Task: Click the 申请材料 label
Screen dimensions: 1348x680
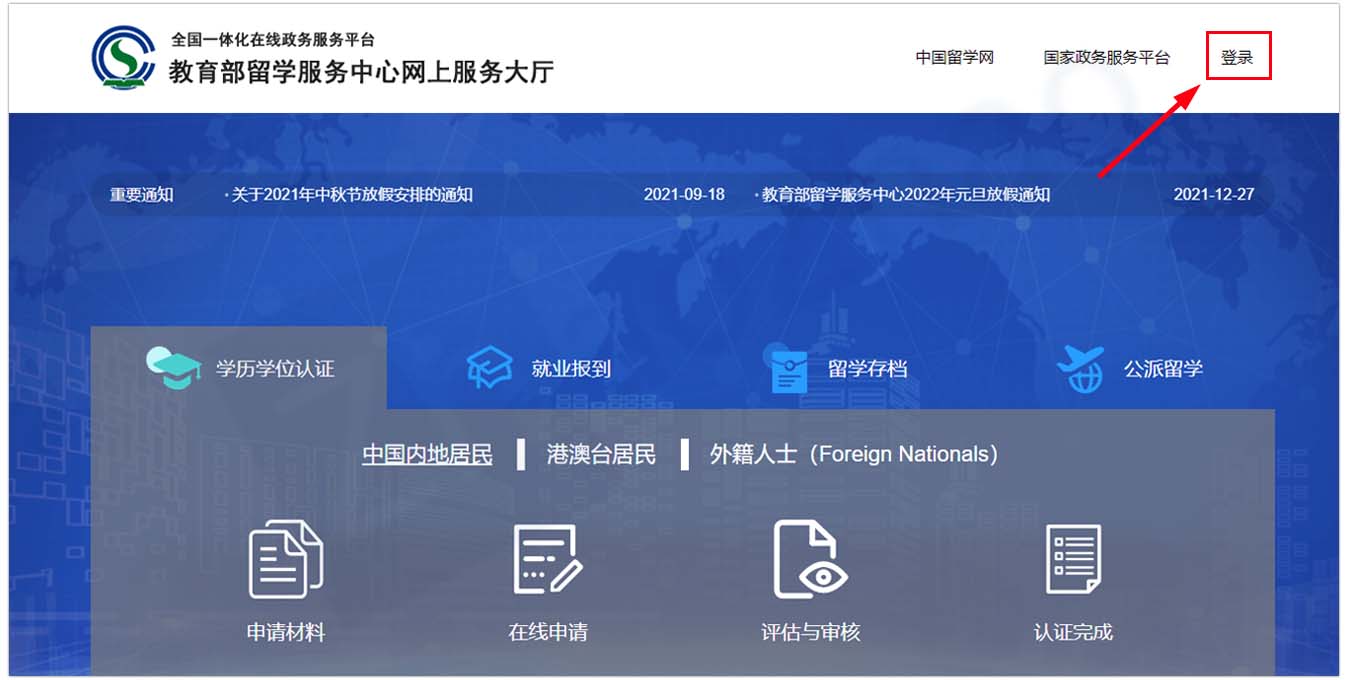Action: tap(286, 633)
